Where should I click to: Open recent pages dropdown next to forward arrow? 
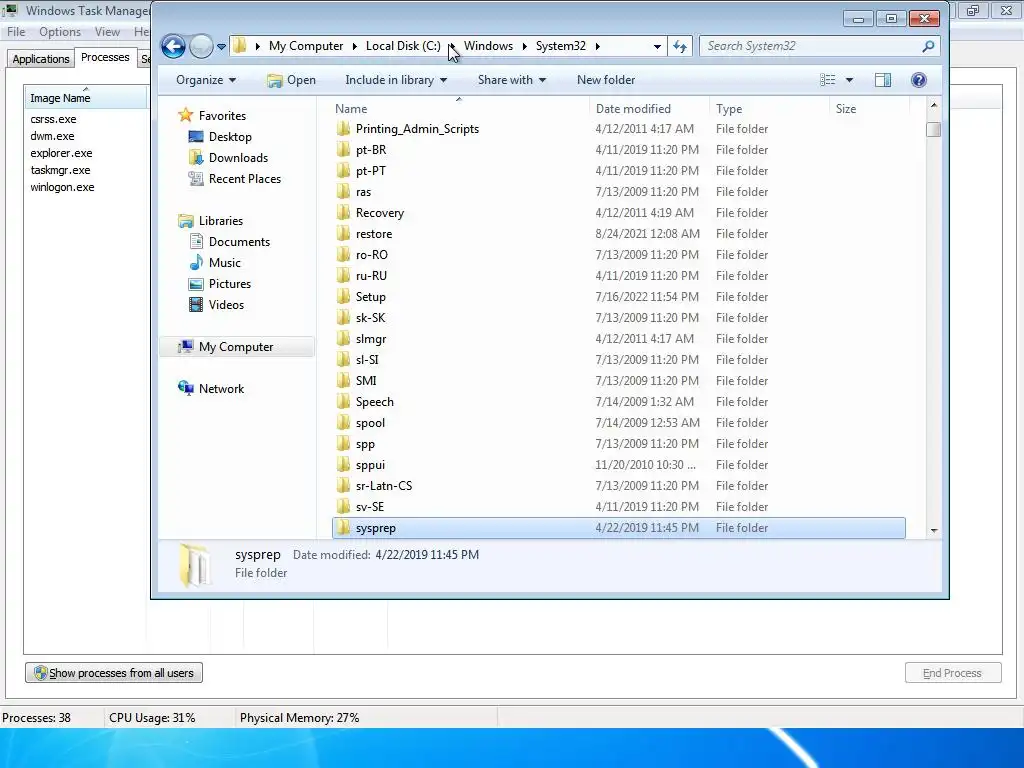tap(221, 47)
